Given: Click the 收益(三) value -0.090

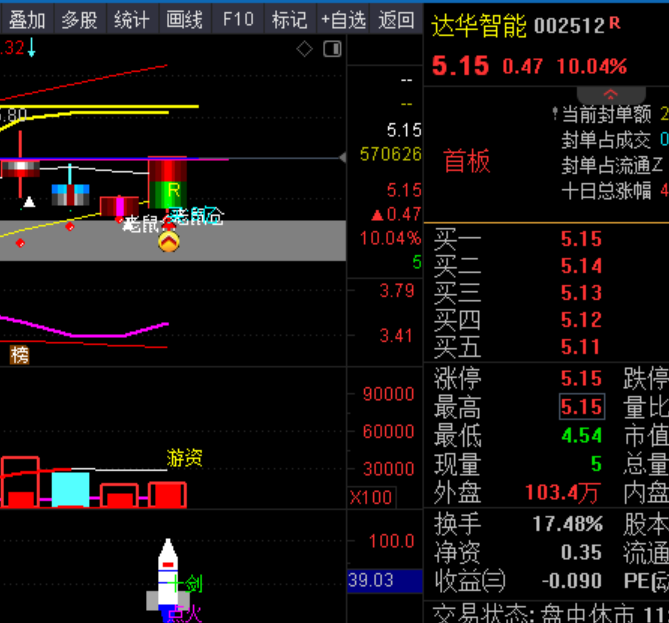Looking at the screenshot, I should coord(572,581).
